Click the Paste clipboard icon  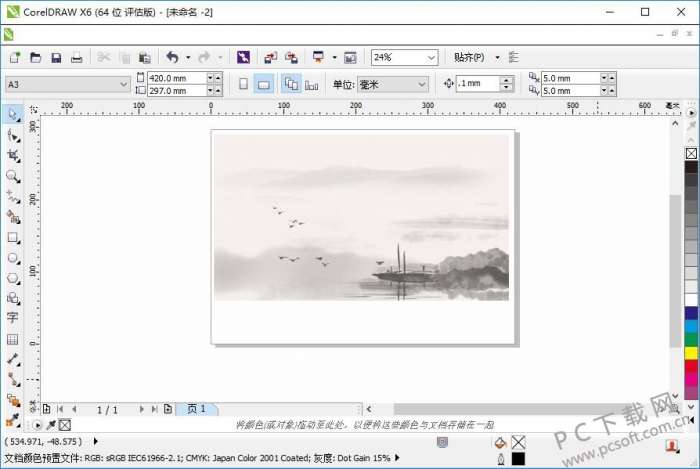point(145,58)
